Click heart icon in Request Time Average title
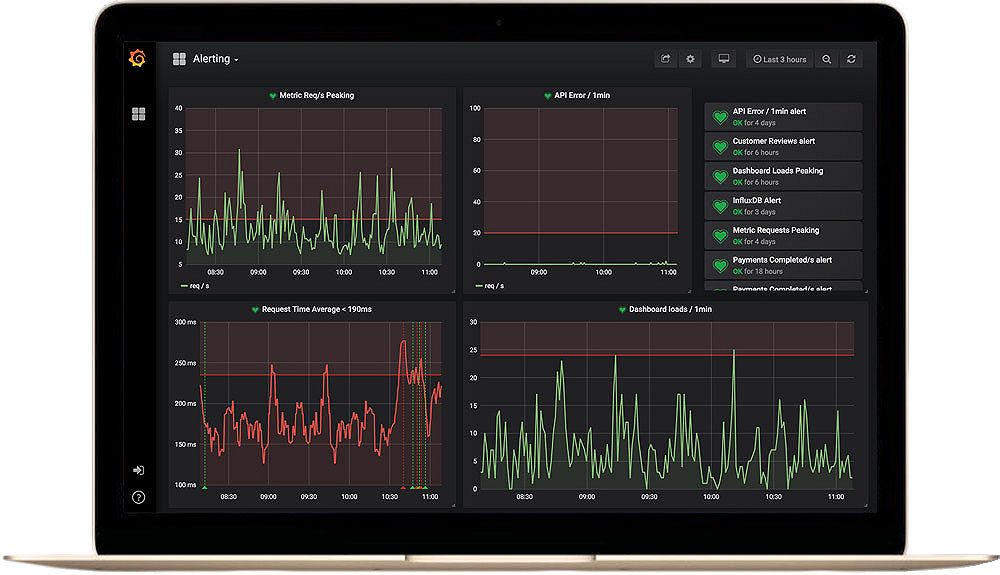The image size is (1000, 575). point(255,310)
